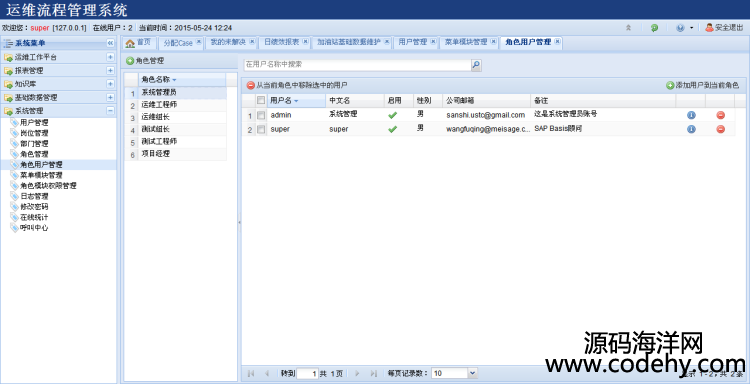Tick the checkbox for super user
Screen dimensions: 750x384
click(x=261, y=129)
